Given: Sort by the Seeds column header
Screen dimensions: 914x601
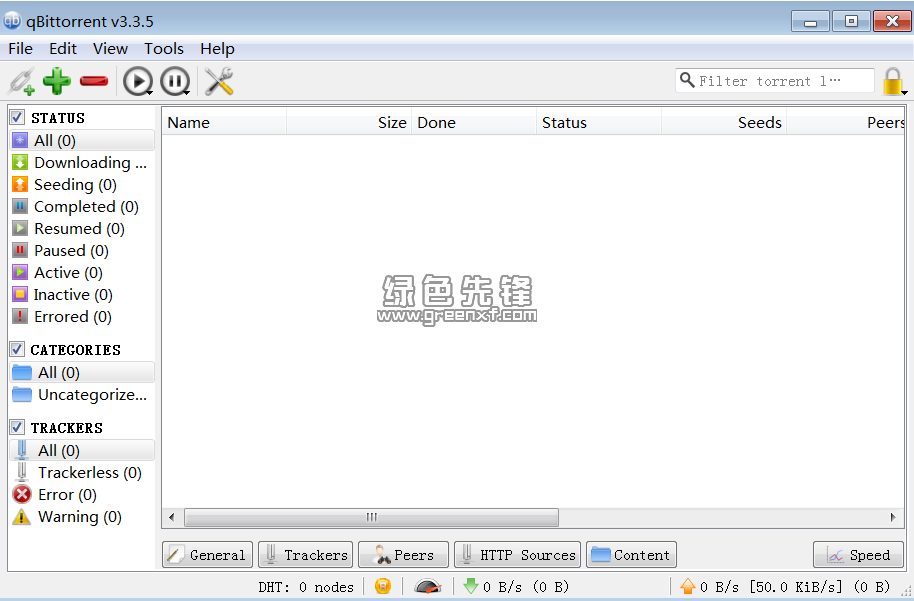Looking at the screenshot, I should [724, 122].
